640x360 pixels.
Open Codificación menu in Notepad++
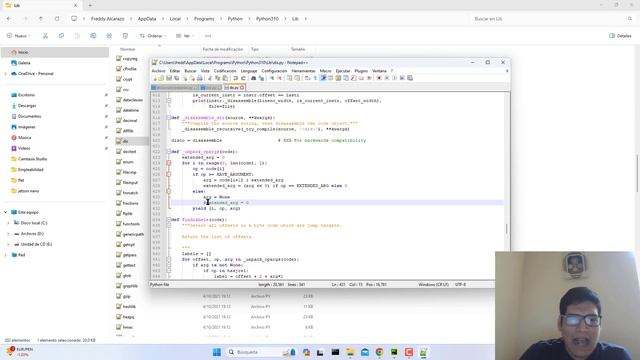tap(225, 71)
